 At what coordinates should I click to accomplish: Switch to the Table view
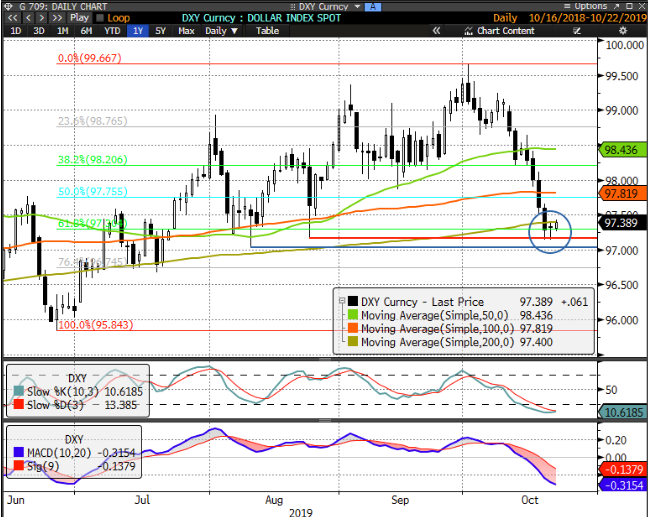coord(267,31)
